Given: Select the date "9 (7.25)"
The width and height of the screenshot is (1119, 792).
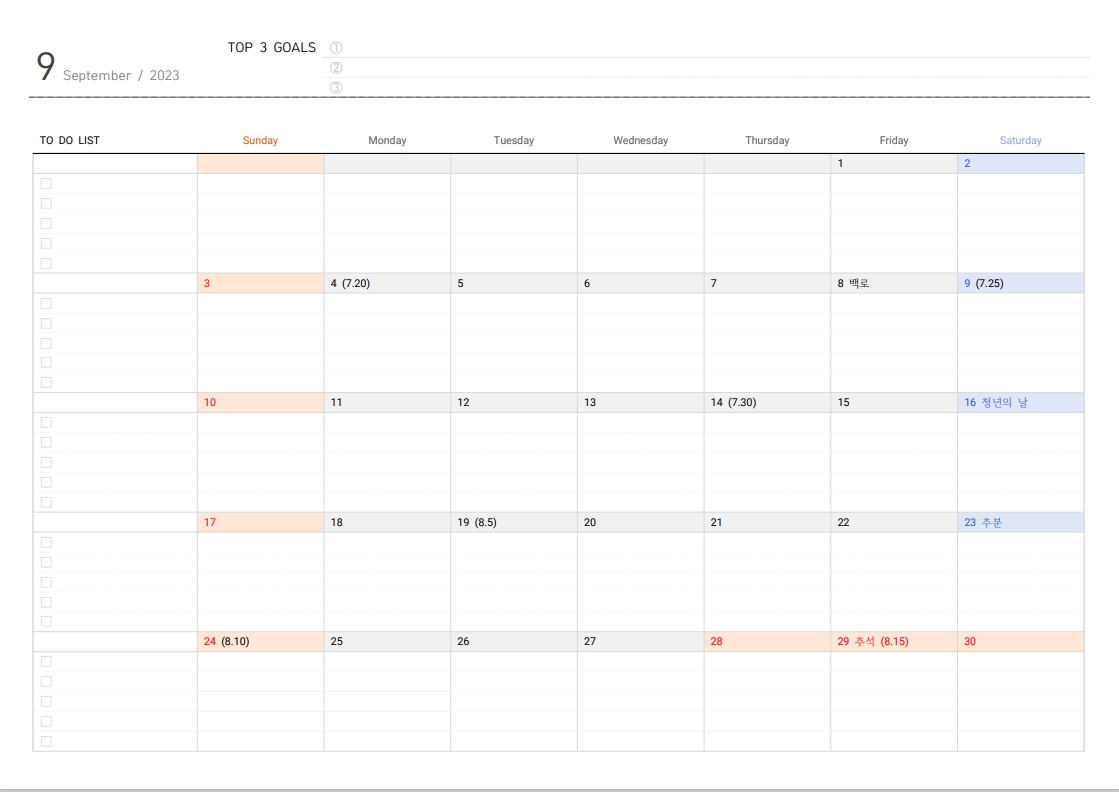Looking at the screenshot, I should pyautogui.click(x=1021, y=283).
